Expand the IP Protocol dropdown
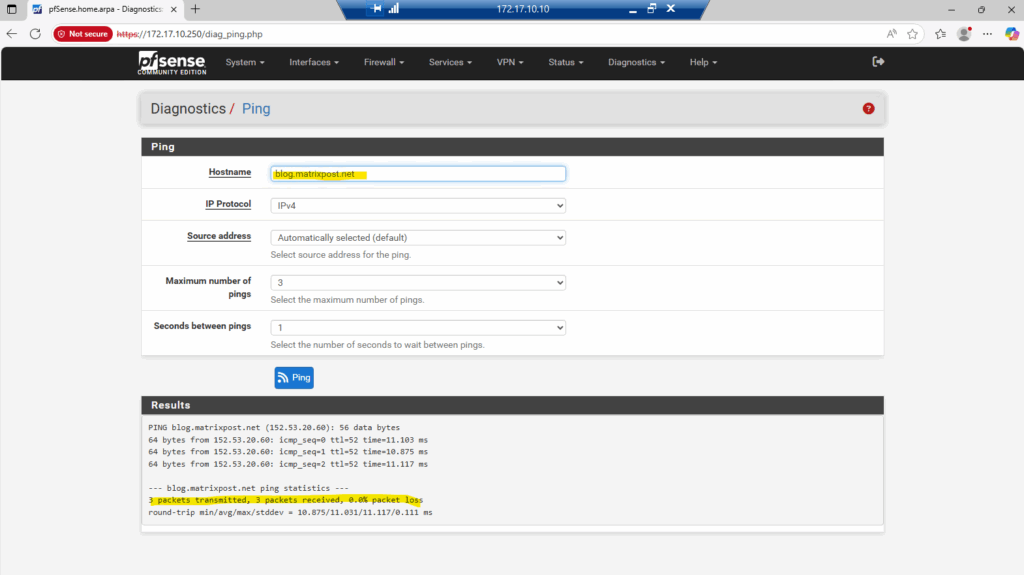1024x575 pixels. pos(418,205)
